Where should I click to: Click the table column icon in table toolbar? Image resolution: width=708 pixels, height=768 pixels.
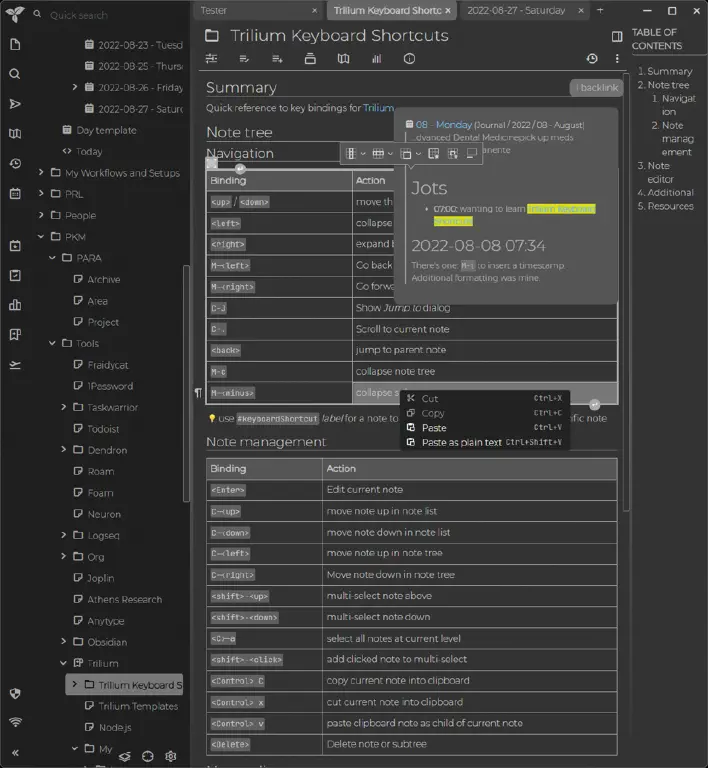coord(351,154)
